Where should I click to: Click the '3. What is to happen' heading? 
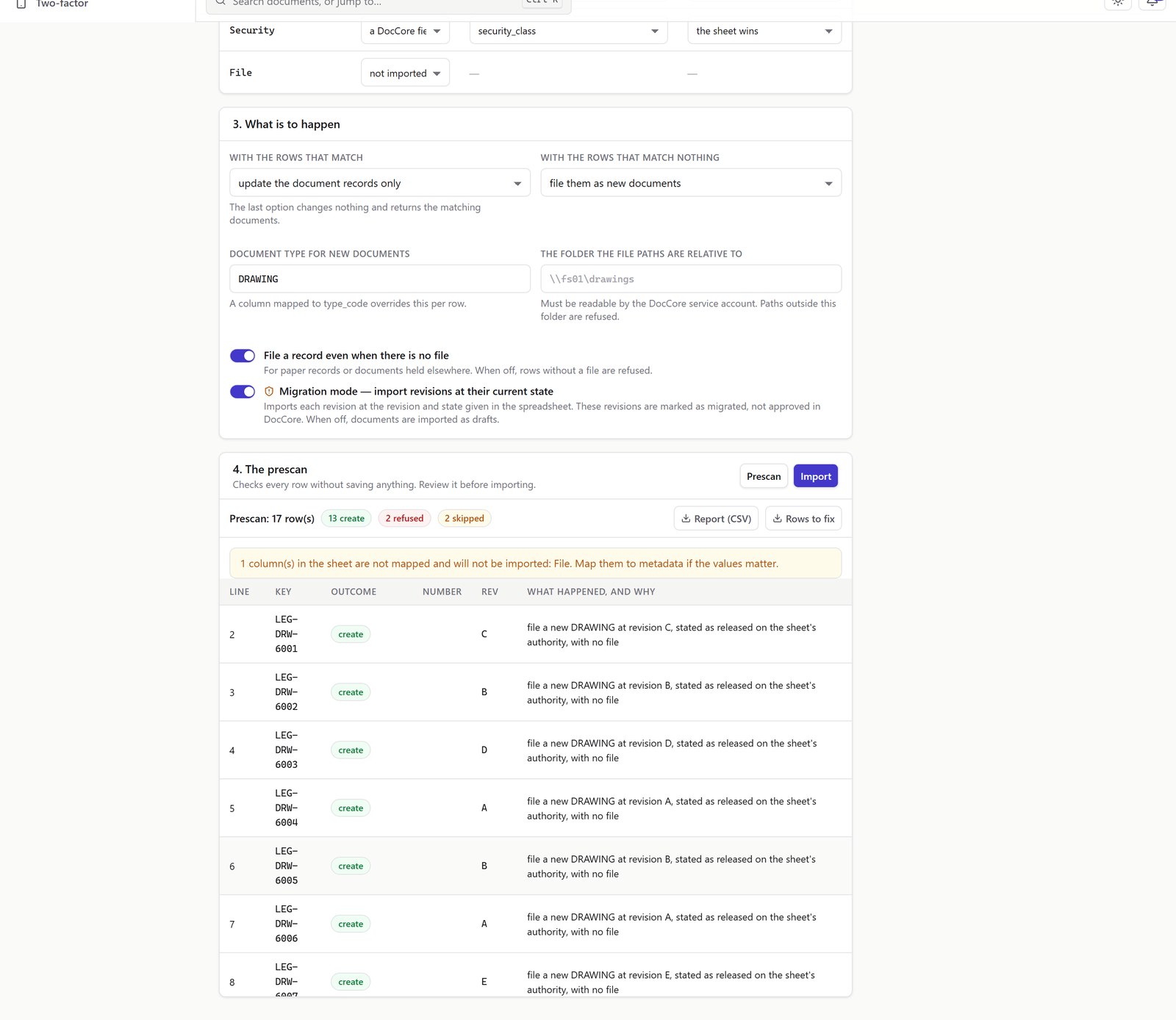click(287, 124)
